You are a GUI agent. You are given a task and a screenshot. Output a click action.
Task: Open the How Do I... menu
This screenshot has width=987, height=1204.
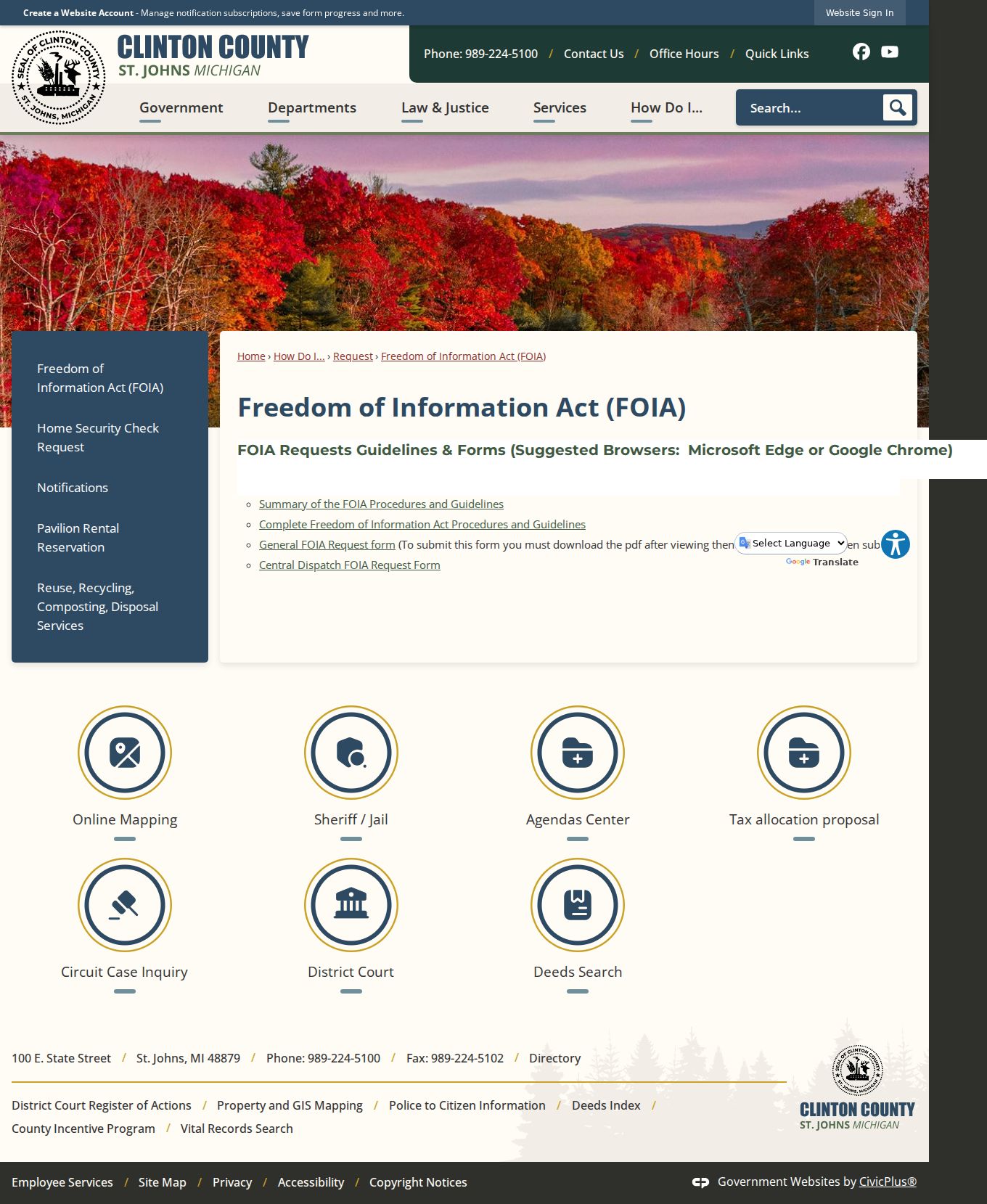tap(666, 107)
